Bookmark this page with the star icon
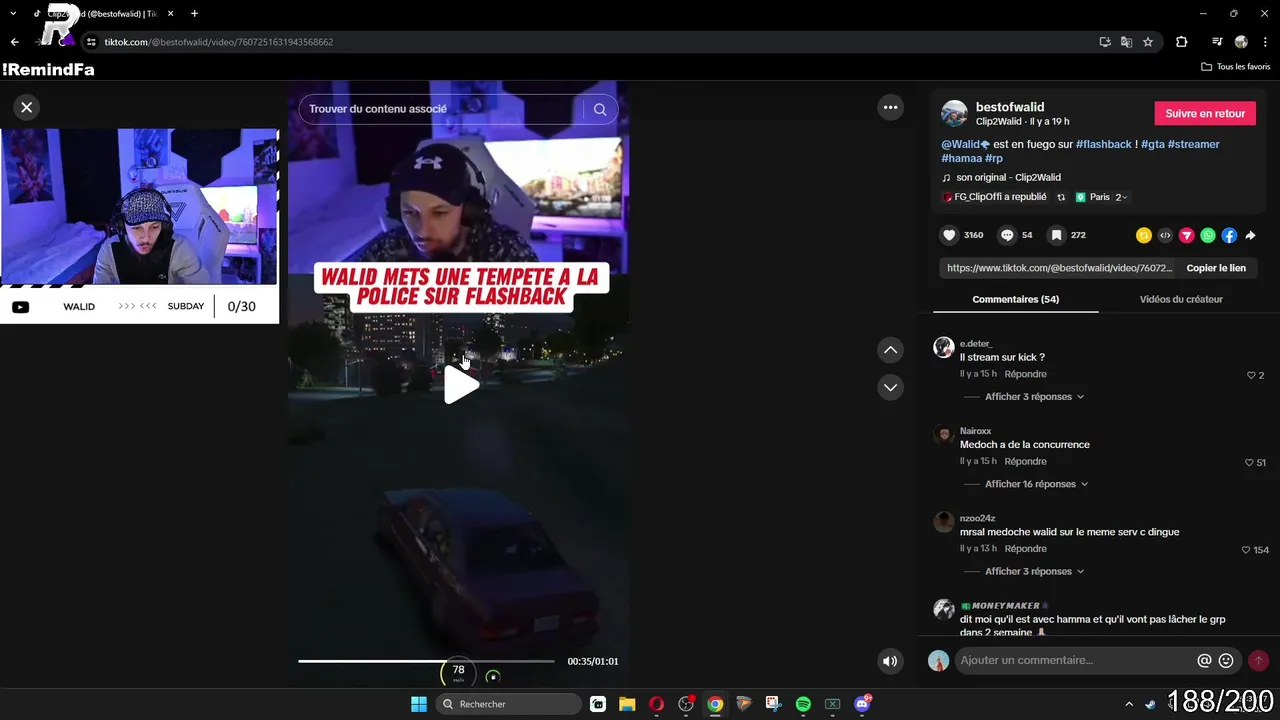 [x=1148, y=42]
